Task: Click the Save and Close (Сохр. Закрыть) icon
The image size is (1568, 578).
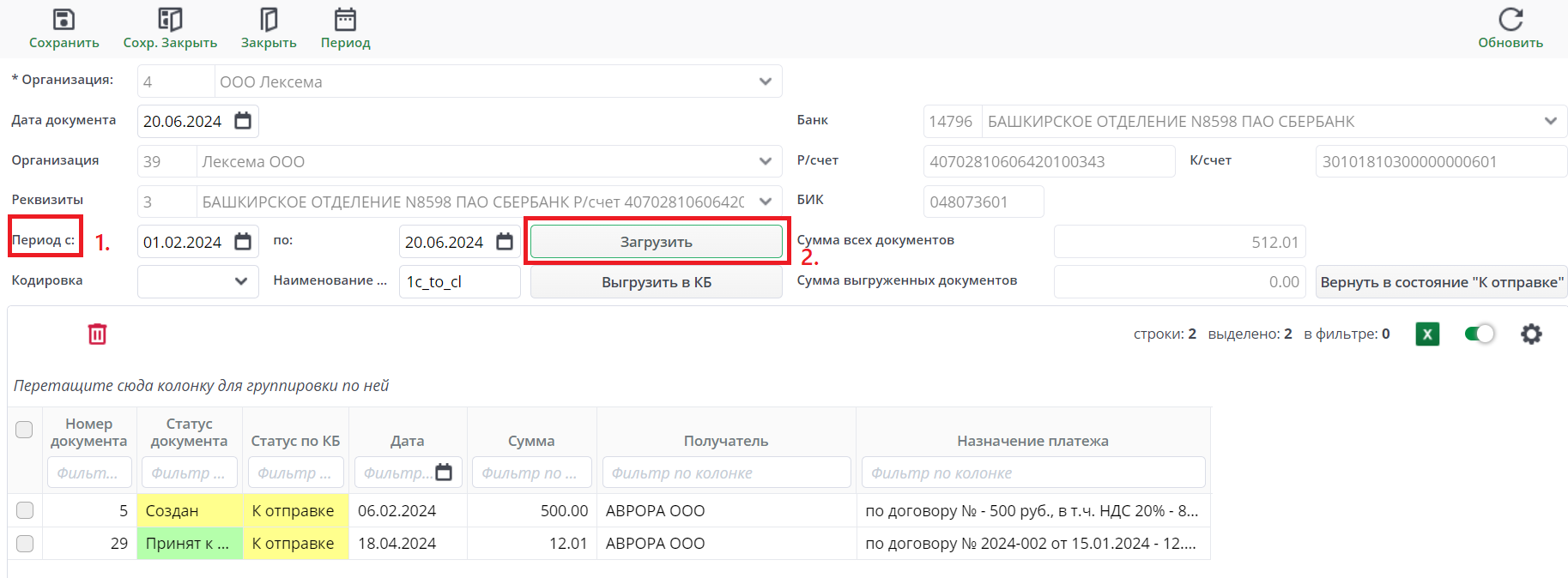Action: (170, 20)
